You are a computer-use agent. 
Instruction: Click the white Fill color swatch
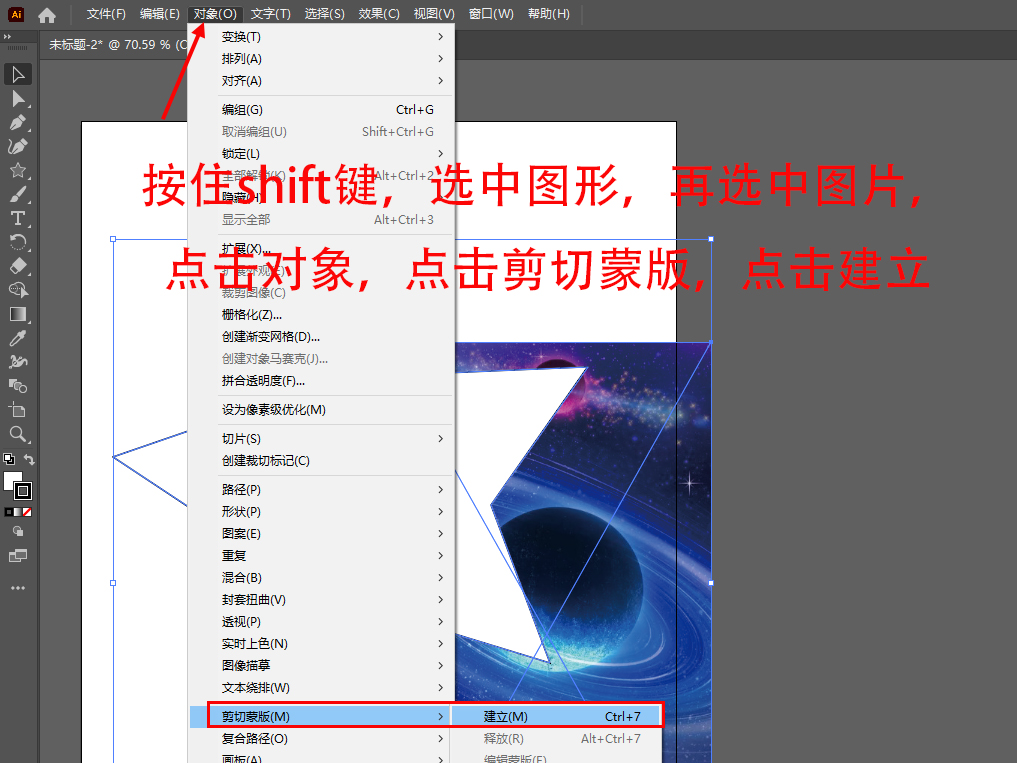point(13,481)
